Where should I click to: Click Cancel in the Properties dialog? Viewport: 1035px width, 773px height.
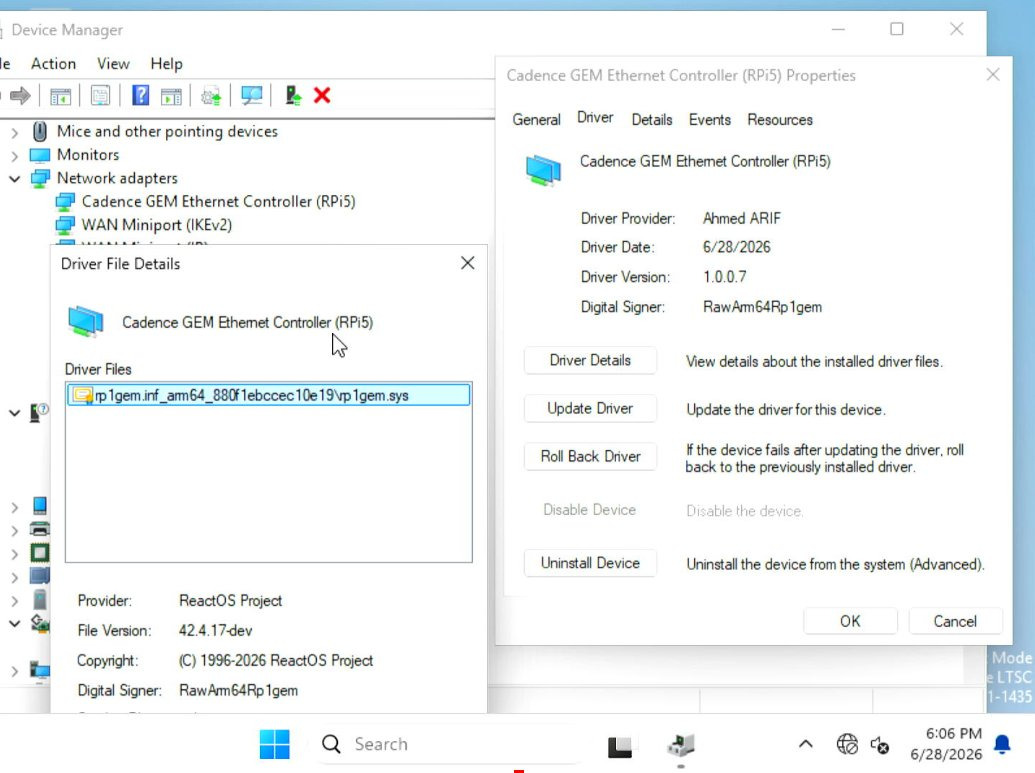click(955, 621)
